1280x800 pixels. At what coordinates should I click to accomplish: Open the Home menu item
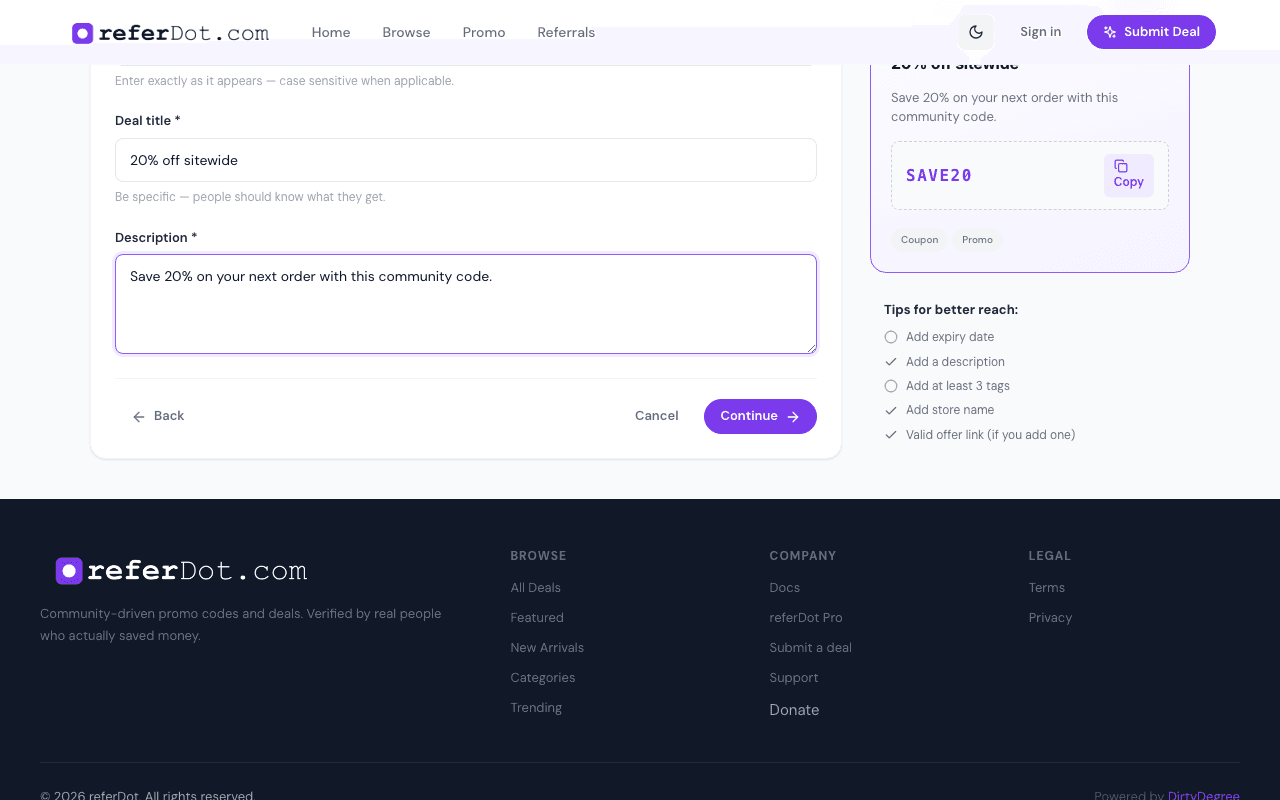coord(331,32)
